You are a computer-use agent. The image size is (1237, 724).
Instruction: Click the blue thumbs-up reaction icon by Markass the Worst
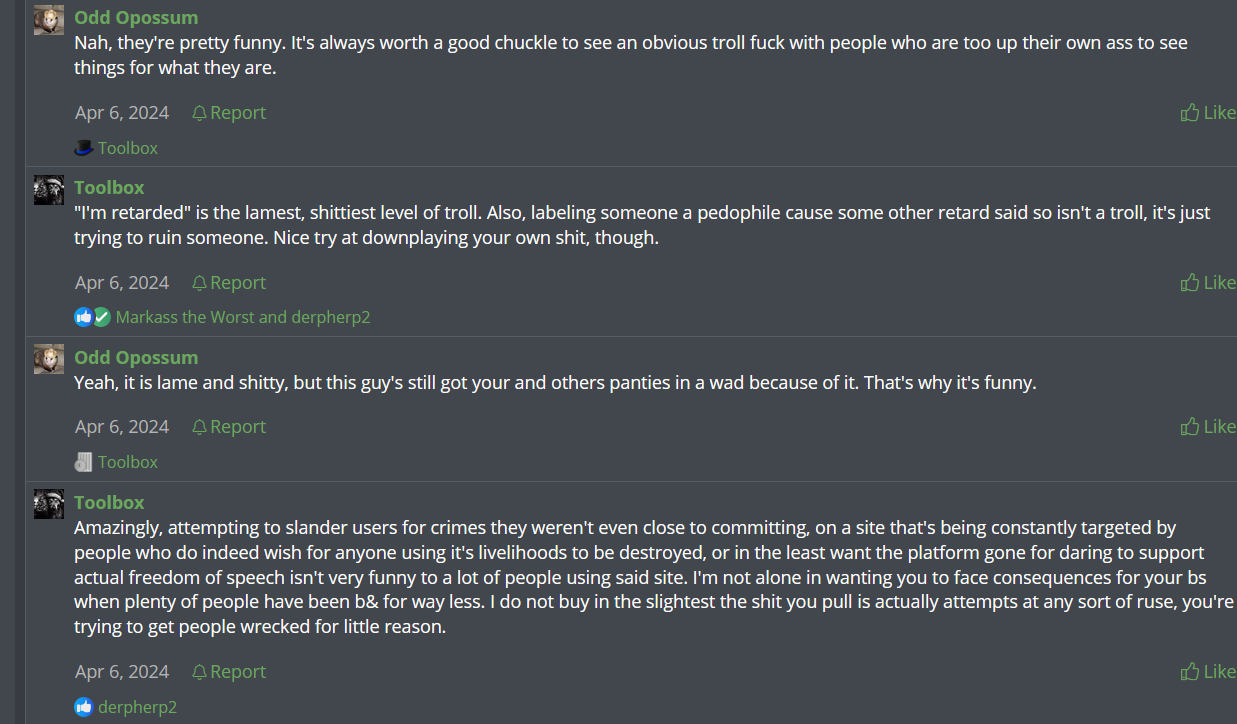point(83,317)
